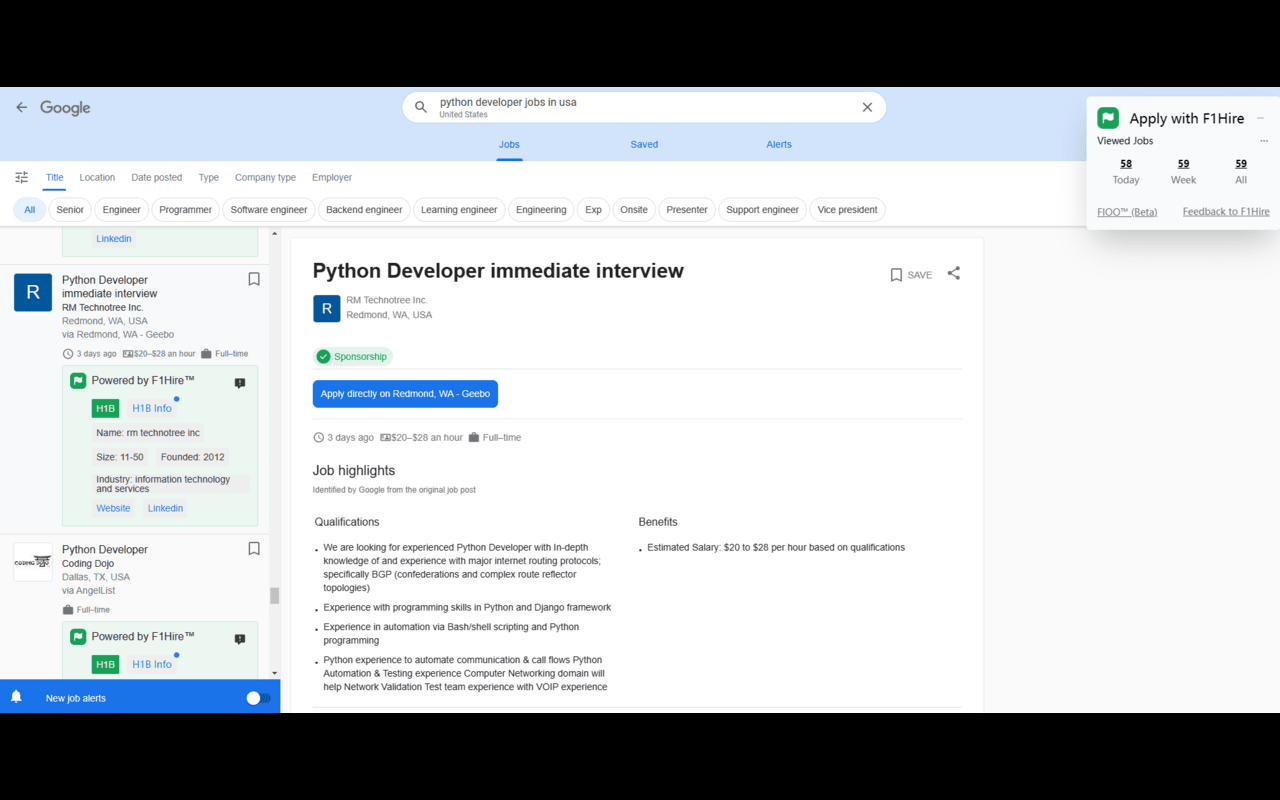Screen dimensions: 1280x800
Task: Open FIOO (Beta) link
Action: pyautogui.click(x=1127, y=211)
